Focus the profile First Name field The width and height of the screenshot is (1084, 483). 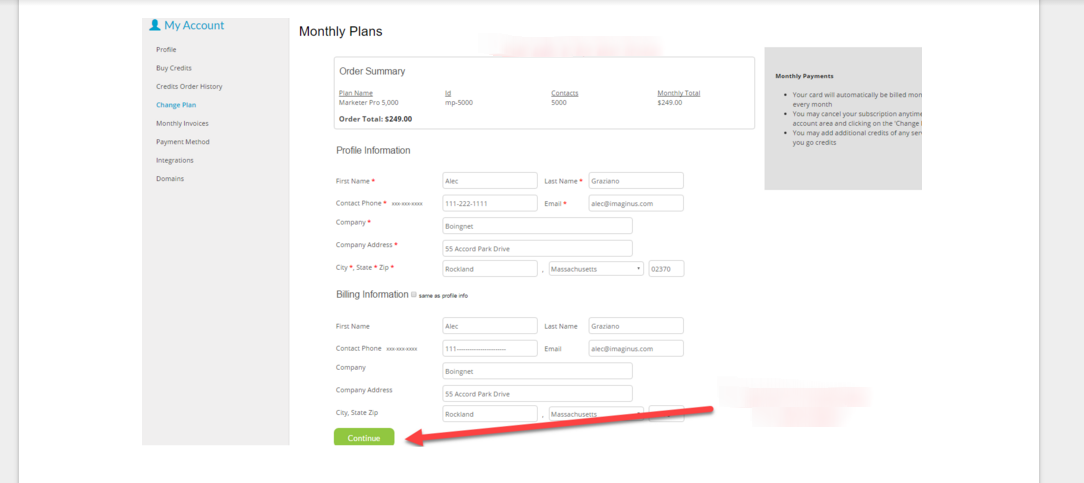490,180
